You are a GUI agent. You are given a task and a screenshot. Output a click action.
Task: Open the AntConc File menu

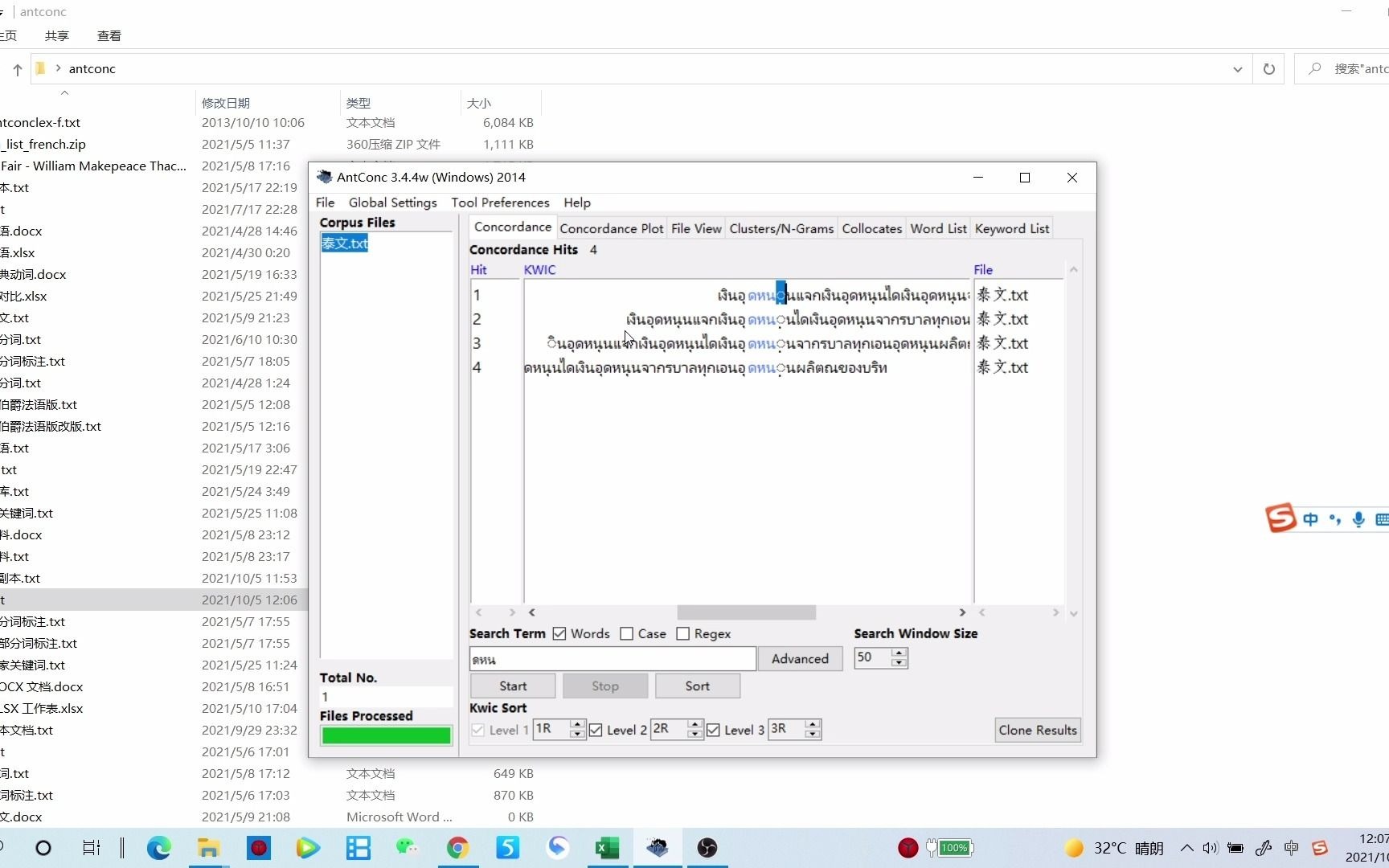click(325, 203)
